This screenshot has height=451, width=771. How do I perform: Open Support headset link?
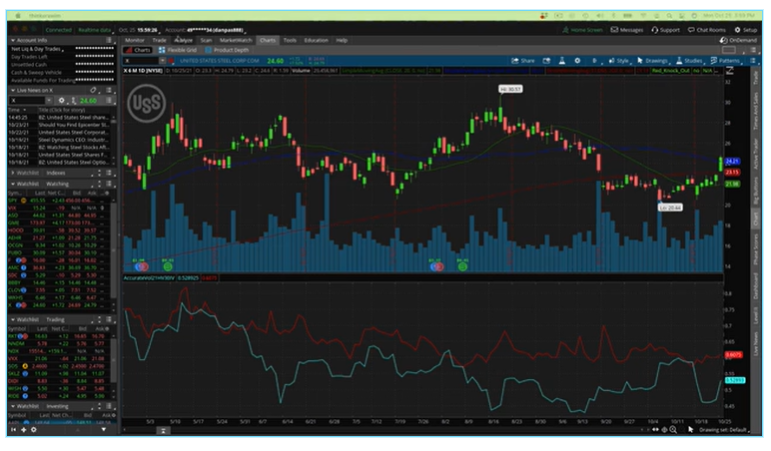[x=665, y=30]
